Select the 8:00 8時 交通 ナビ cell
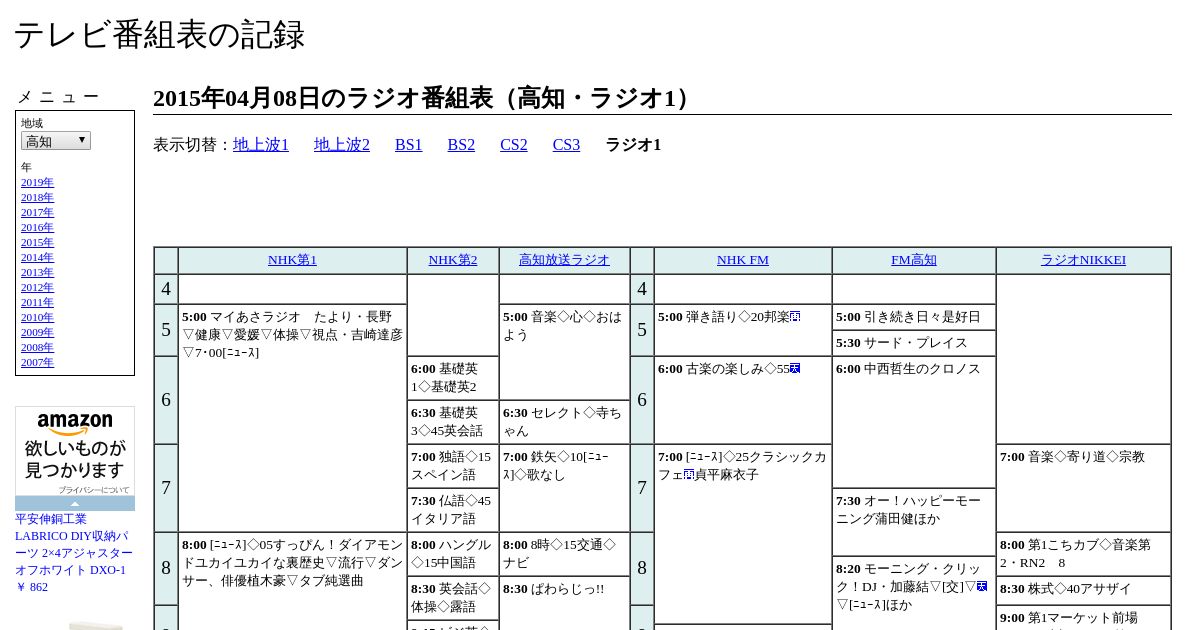Viewport: 1200px width, 630px height. click(564, 554)
